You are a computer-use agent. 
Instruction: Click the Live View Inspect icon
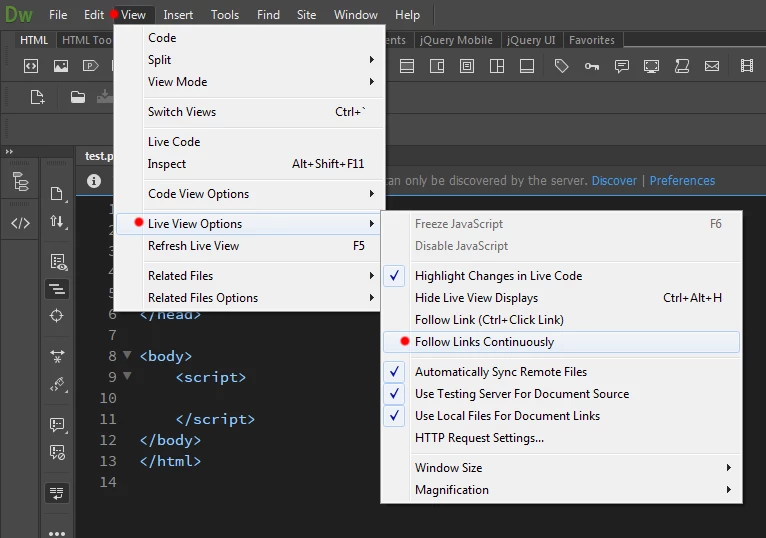(58, 262)
